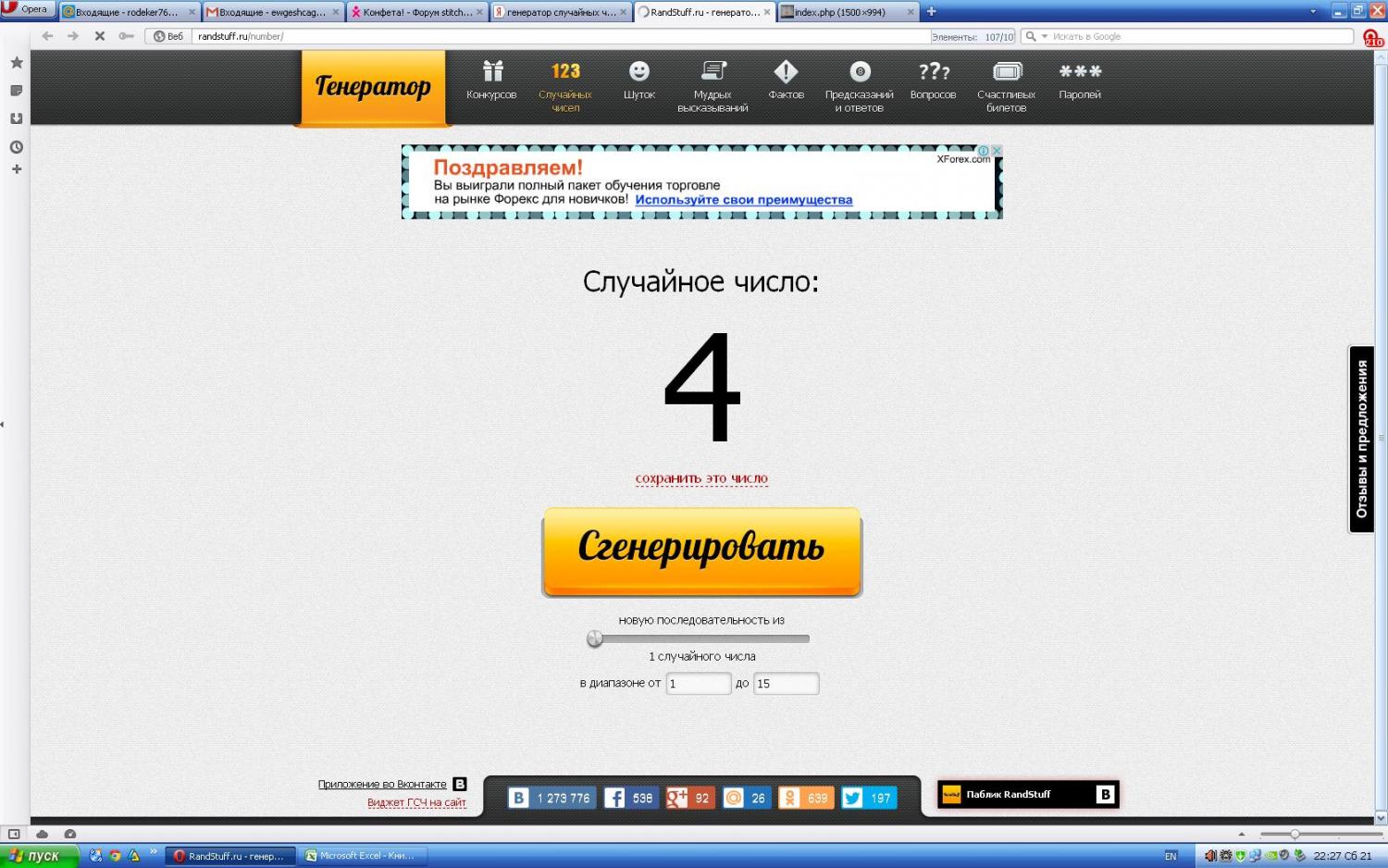The image size is (1388, 868).
Task: Click the range maximum field containing 15
Action: (x=786, y=684)
